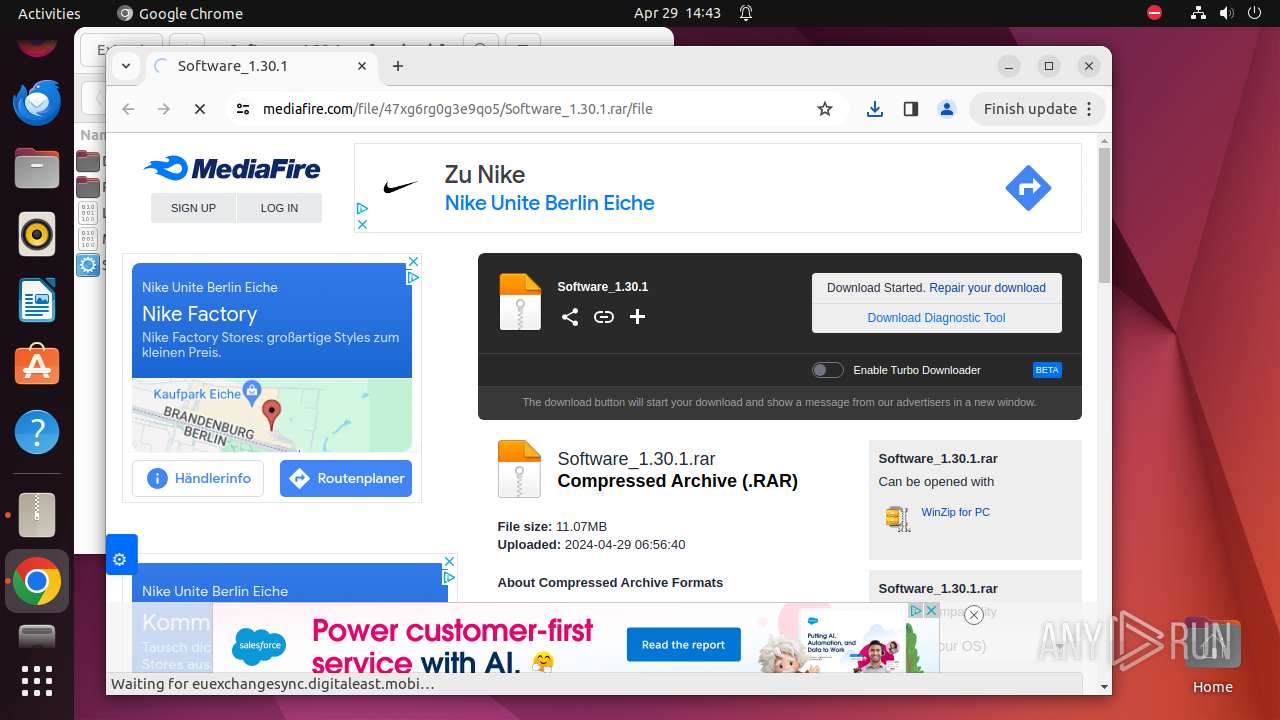Image resolution: width=1280 pixels, height=720 pixels.
Task: Click the Home desktop icon
Action: point(1212,655)
